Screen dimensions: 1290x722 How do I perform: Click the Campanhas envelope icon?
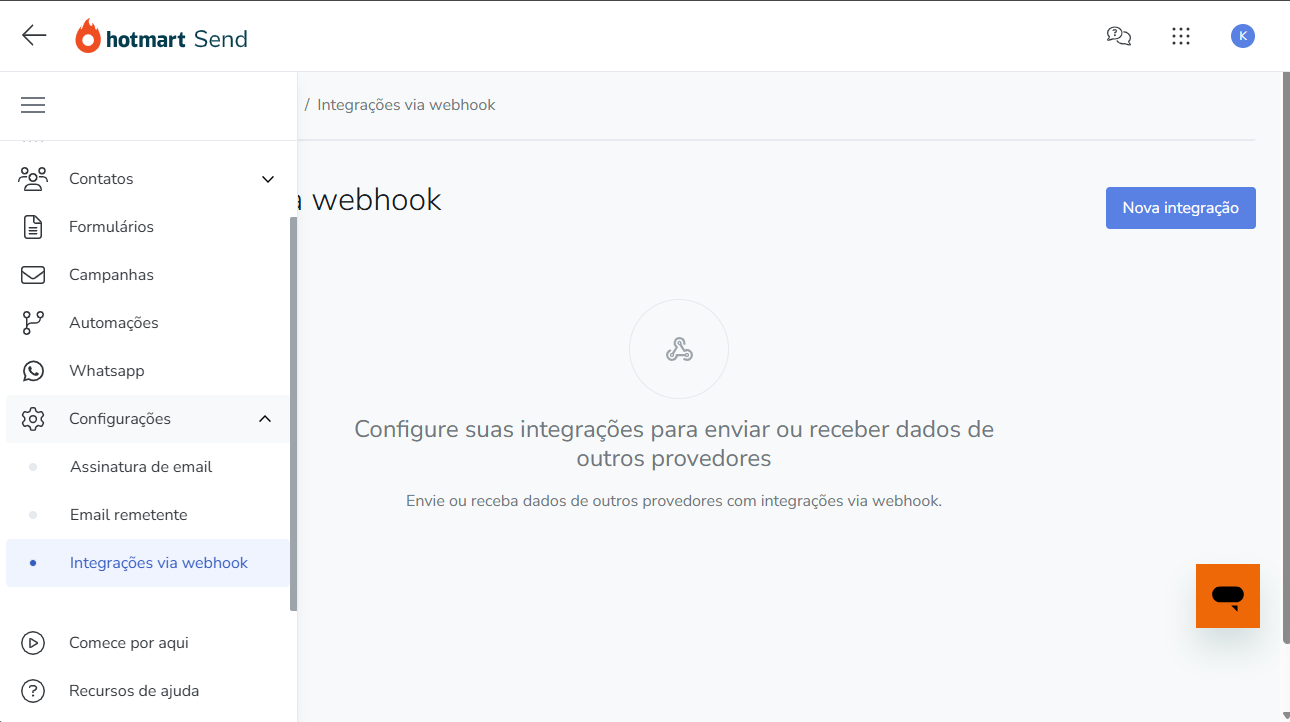[33, 275]
